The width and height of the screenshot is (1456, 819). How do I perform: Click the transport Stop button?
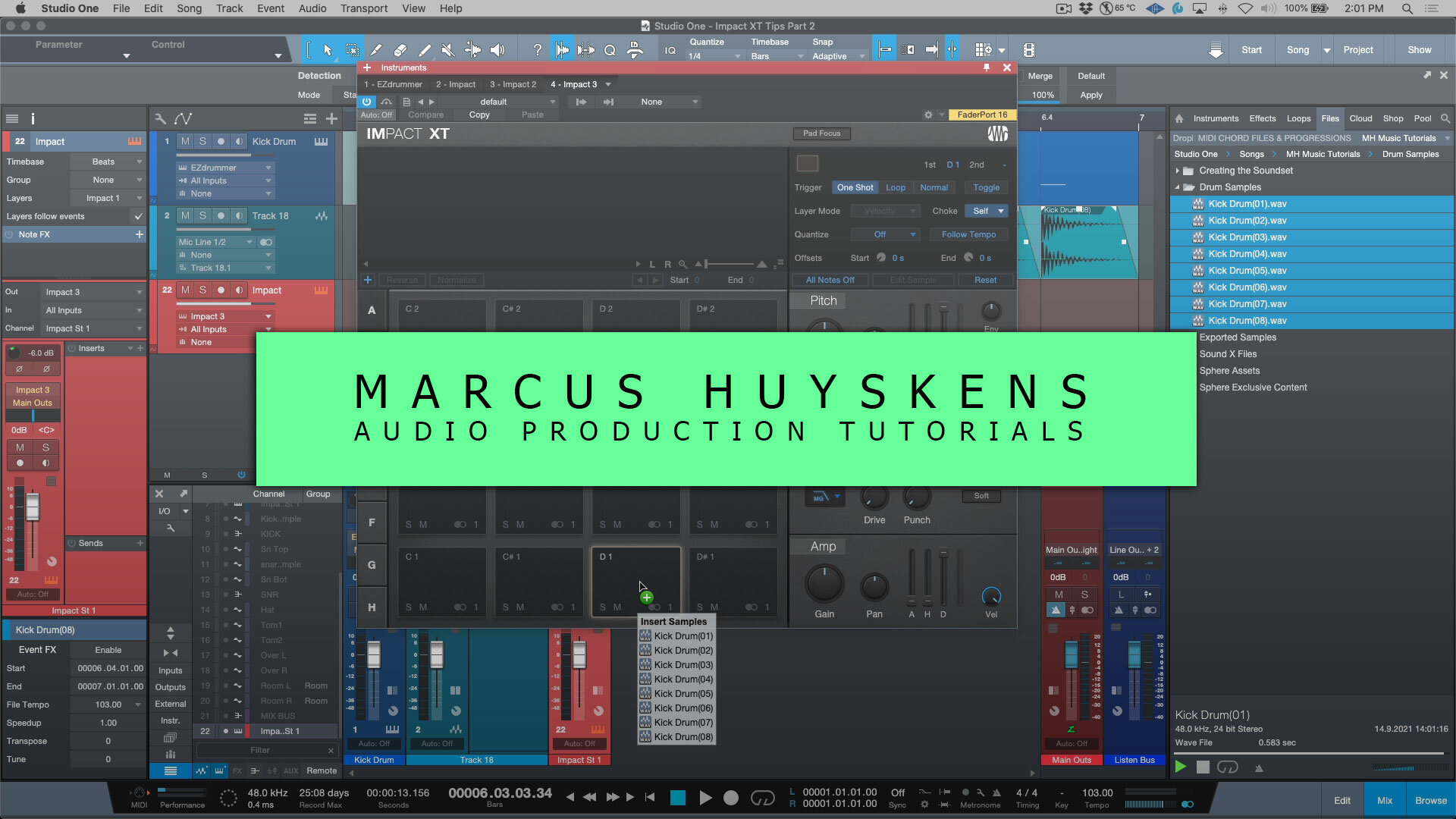(x=678, y=797)
